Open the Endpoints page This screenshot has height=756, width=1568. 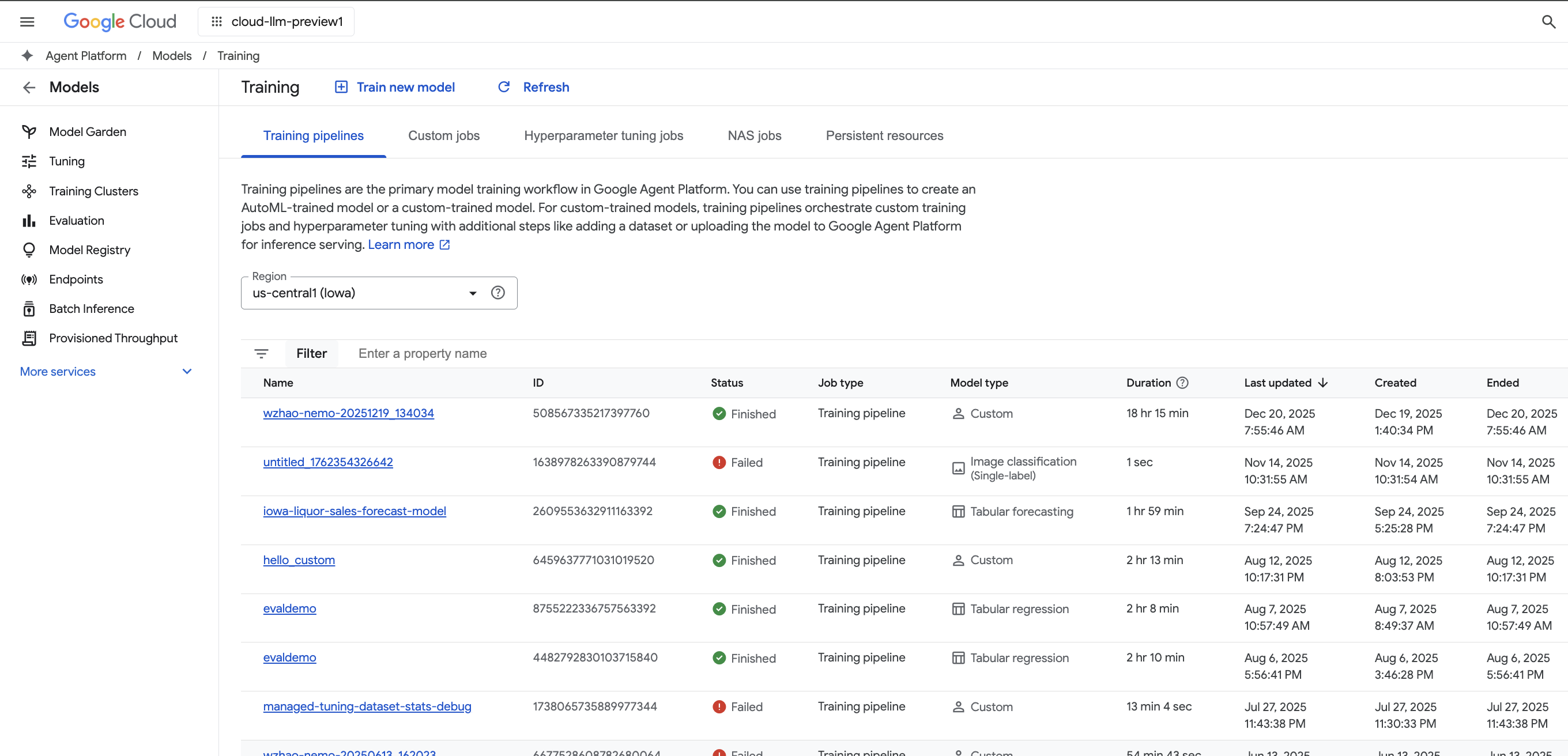tap(76, 279)
